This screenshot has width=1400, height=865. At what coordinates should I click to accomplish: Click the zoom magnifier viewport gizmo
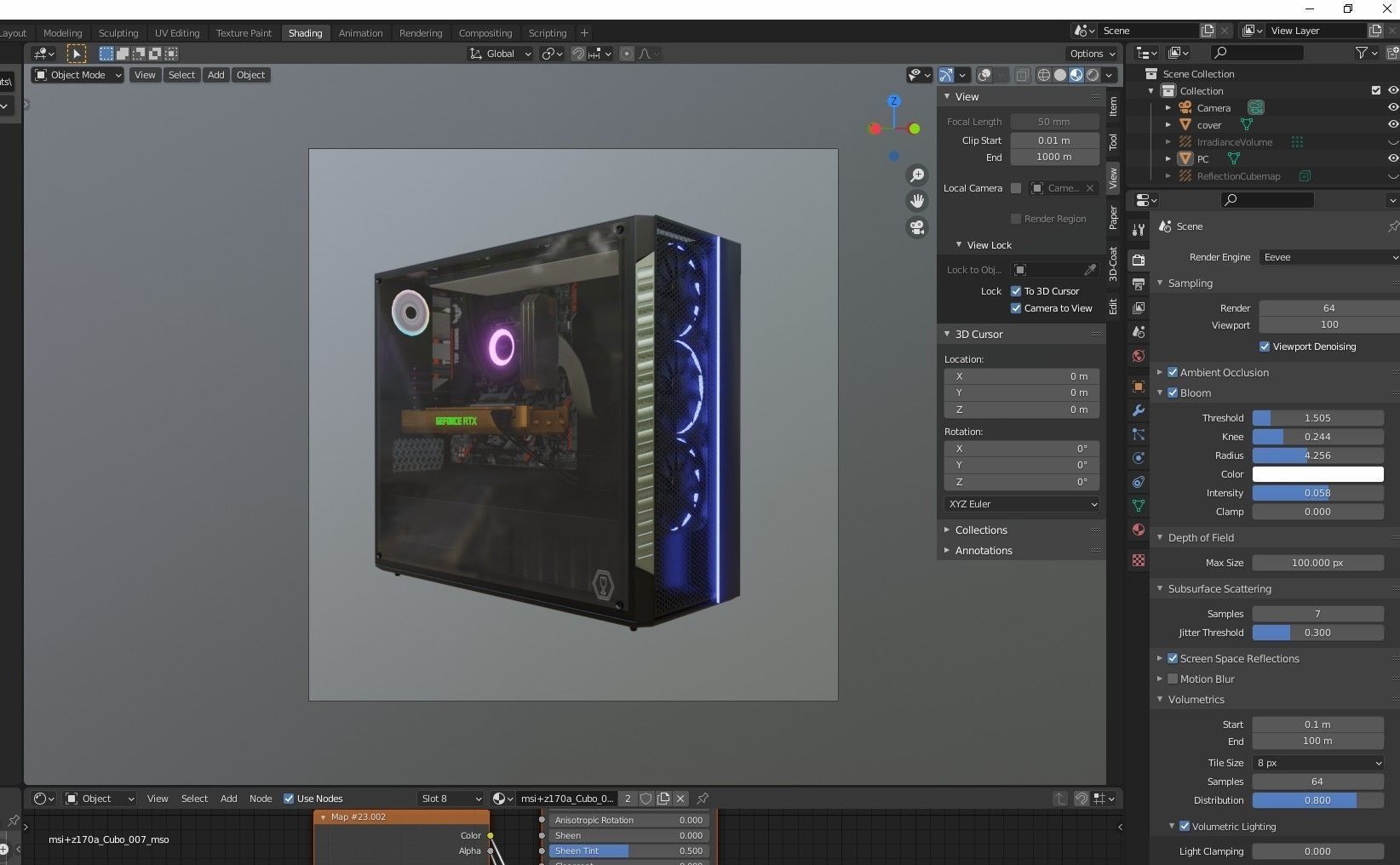(917, 175)
